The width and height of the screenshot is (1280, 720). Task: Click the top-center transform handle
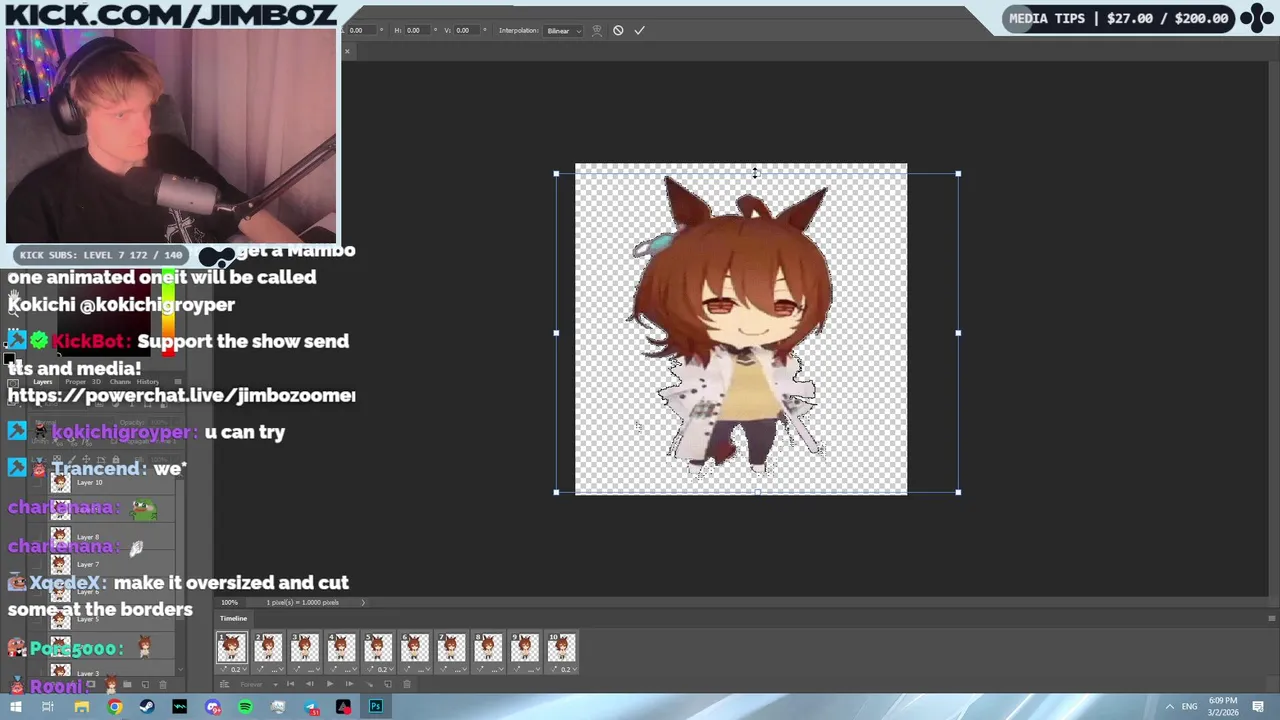757,173
